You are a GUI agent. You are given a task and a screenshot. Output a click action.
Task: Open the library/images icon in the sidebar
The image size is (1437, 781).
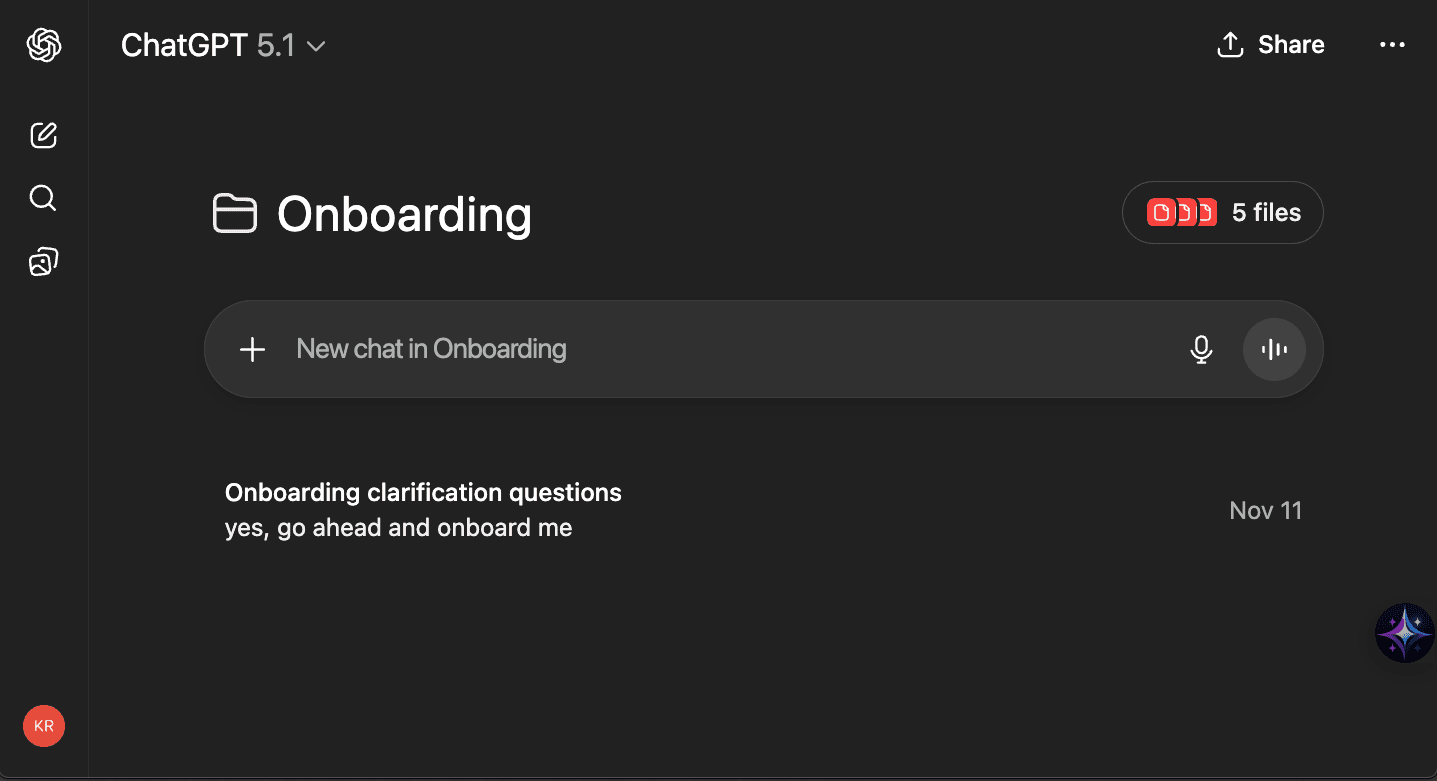(x=43, y=260)
